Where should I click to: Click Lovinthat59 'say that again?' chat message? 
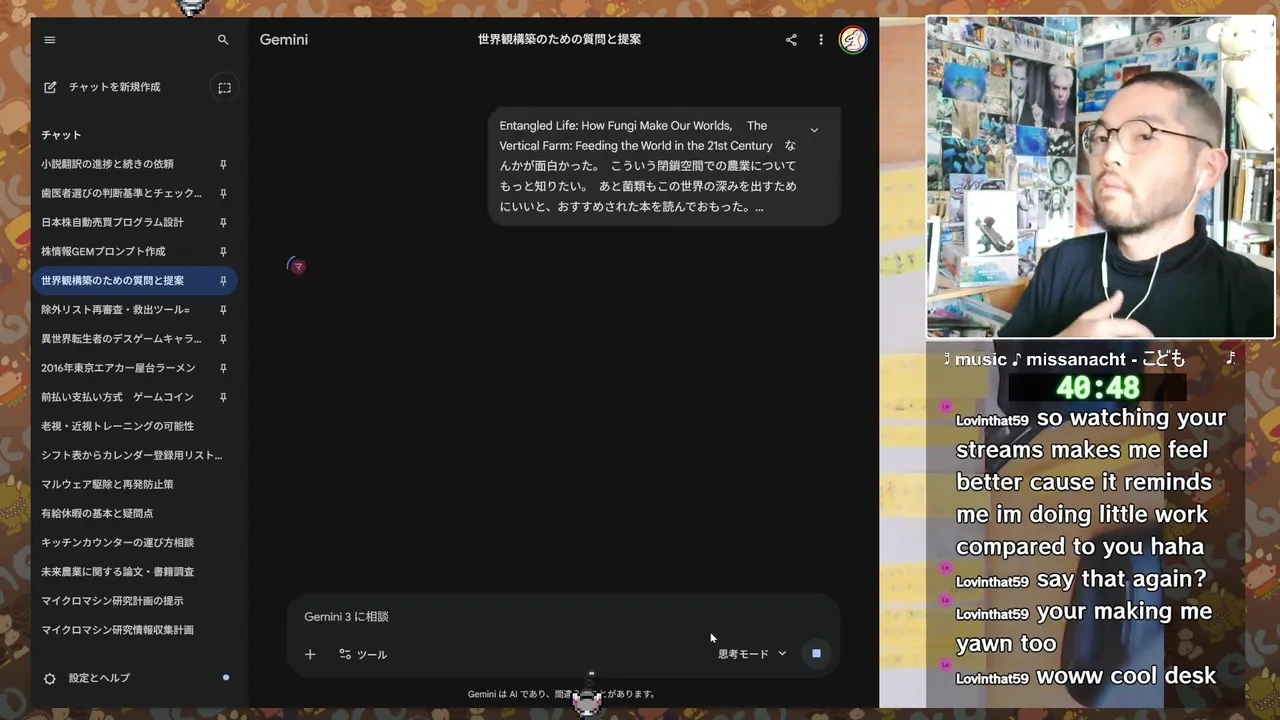pyautogui.click(x=1081, y=579)
